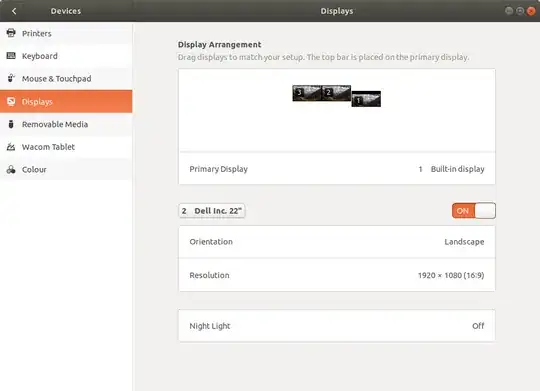
Task: Open the Keyboard settings panel
Action: tap(66, 56)
